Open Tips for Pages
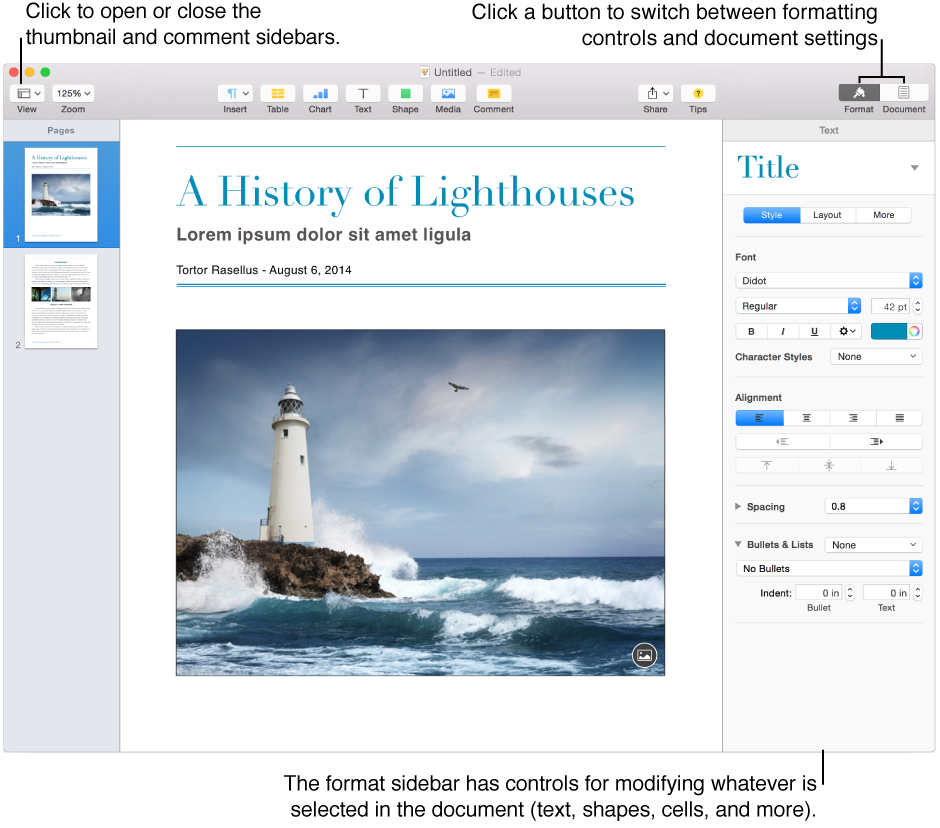Screen dimensions: 940x828 (698, 92)
